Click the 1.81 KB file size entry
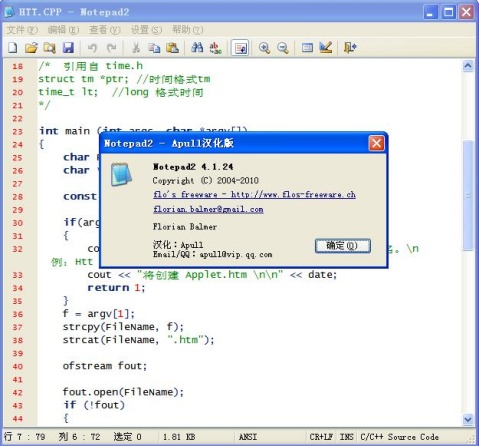479x446 pixels. pyautogui.click(x=179, y=437)
